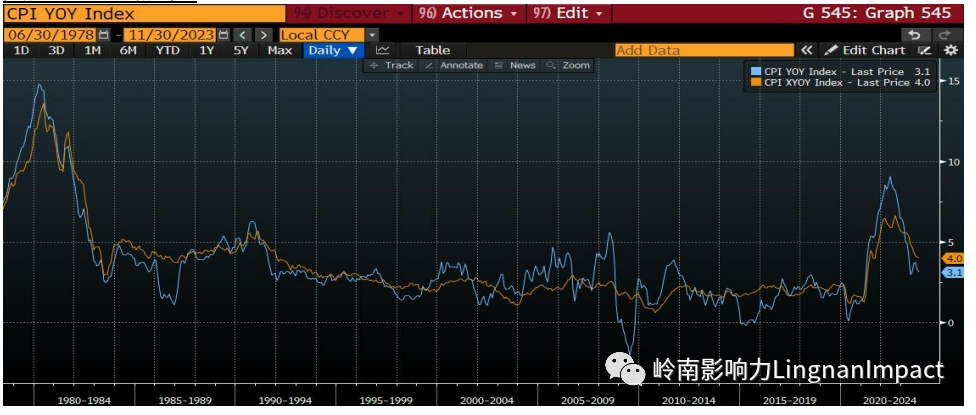The image size is (976, 415).
Task: Click the 3.1 last-price axis tag
Action: [x=954, y=273]
